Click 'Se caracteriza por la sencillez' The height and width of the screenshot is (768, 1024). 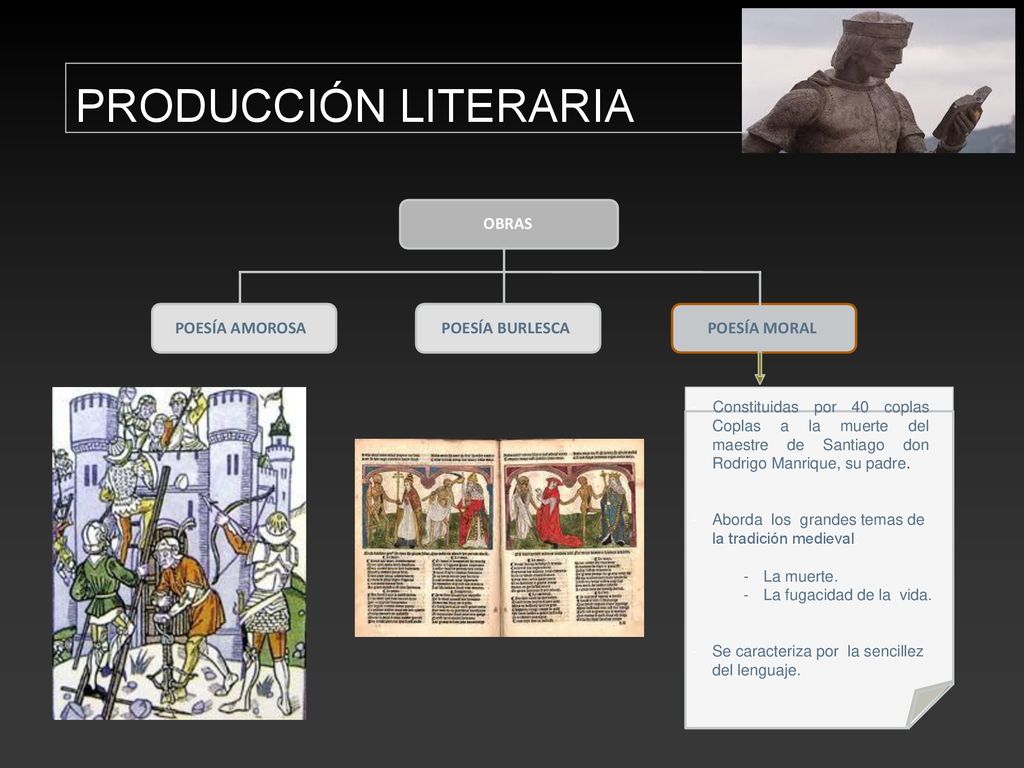[x=818, y=651]
